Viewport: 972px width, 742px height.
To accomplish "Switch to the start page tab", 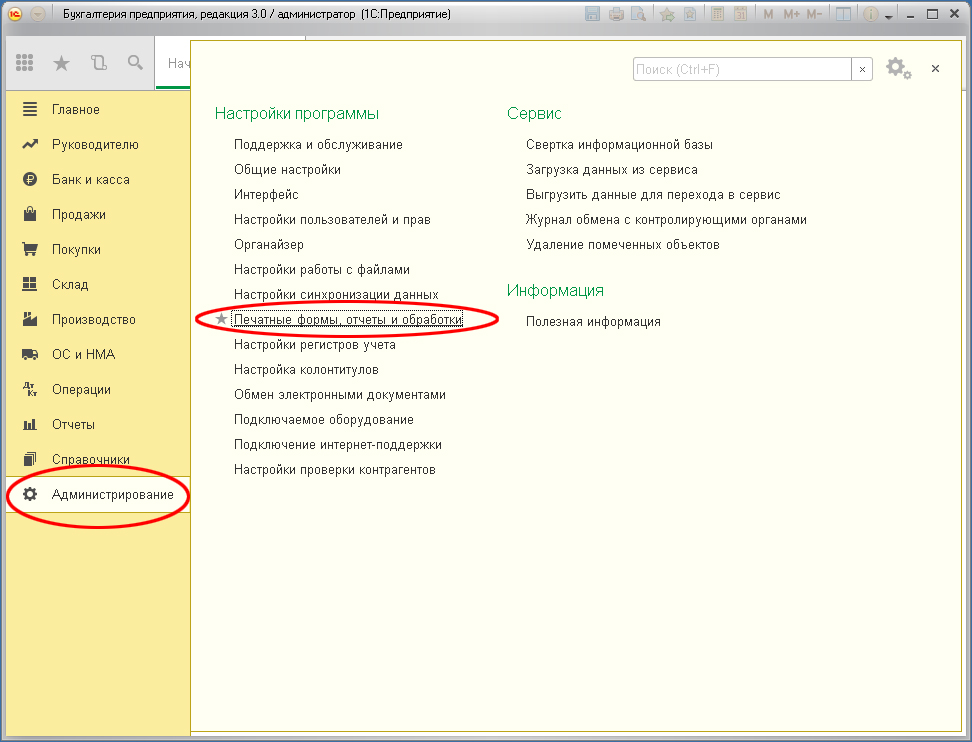I will [173, 63].
